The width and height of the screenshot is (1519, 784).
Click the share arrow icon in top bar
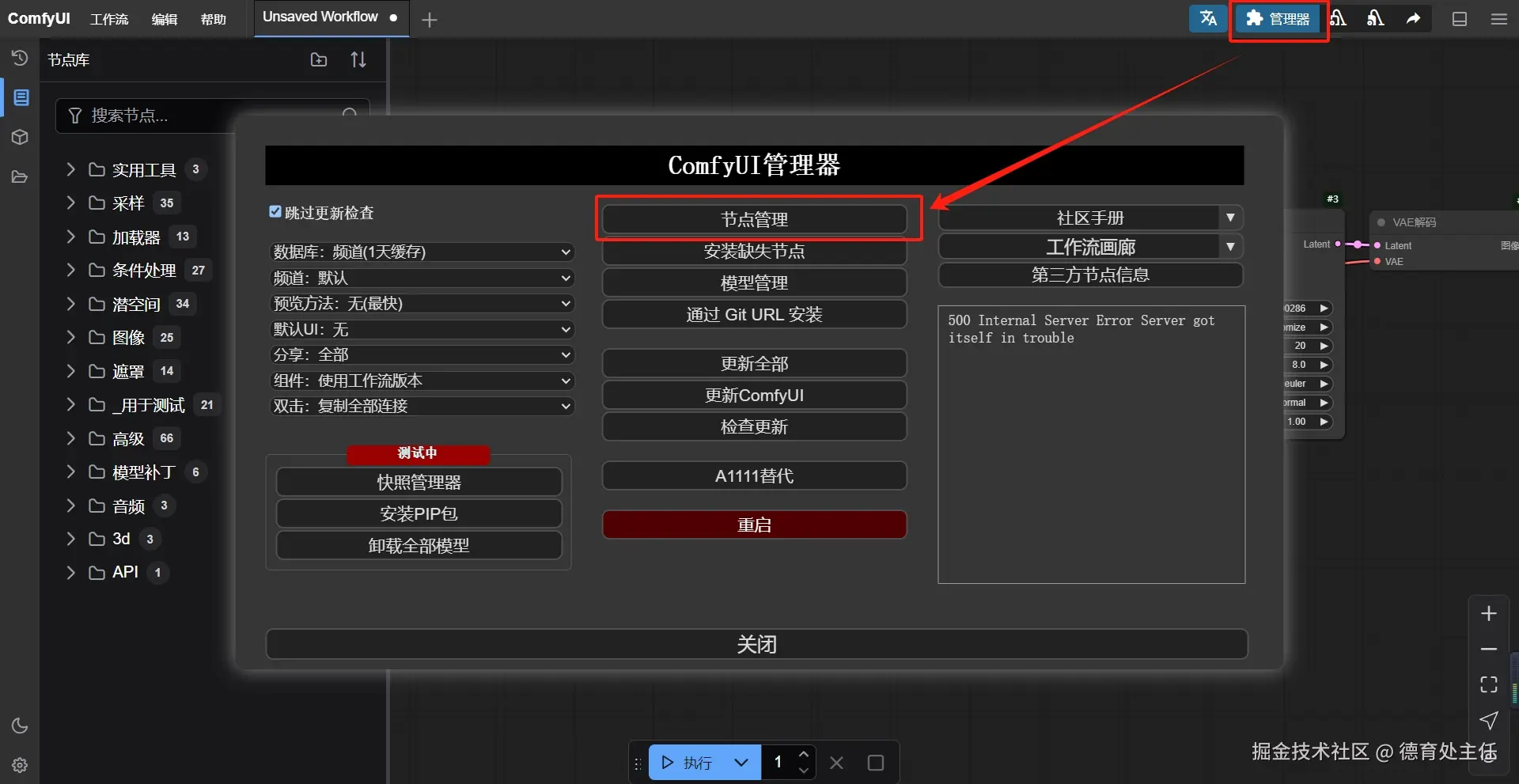pos(1413,18)
